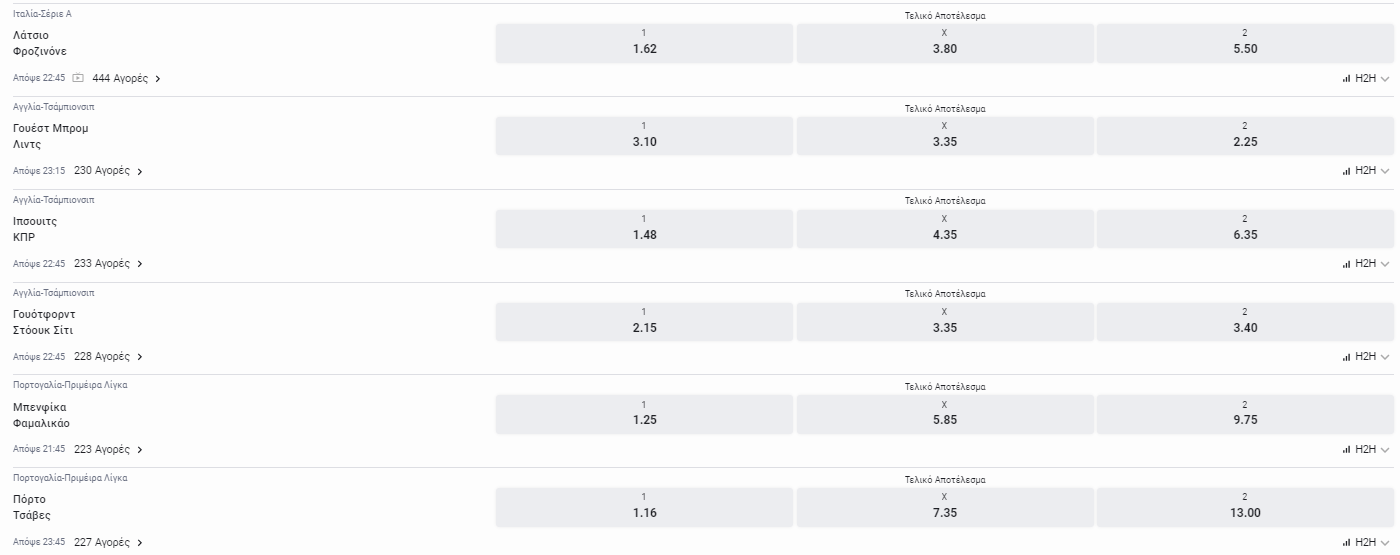Pick the draw at 3.35 for Γουέστ Μπρομ–Λιντς

pos(945,136)
